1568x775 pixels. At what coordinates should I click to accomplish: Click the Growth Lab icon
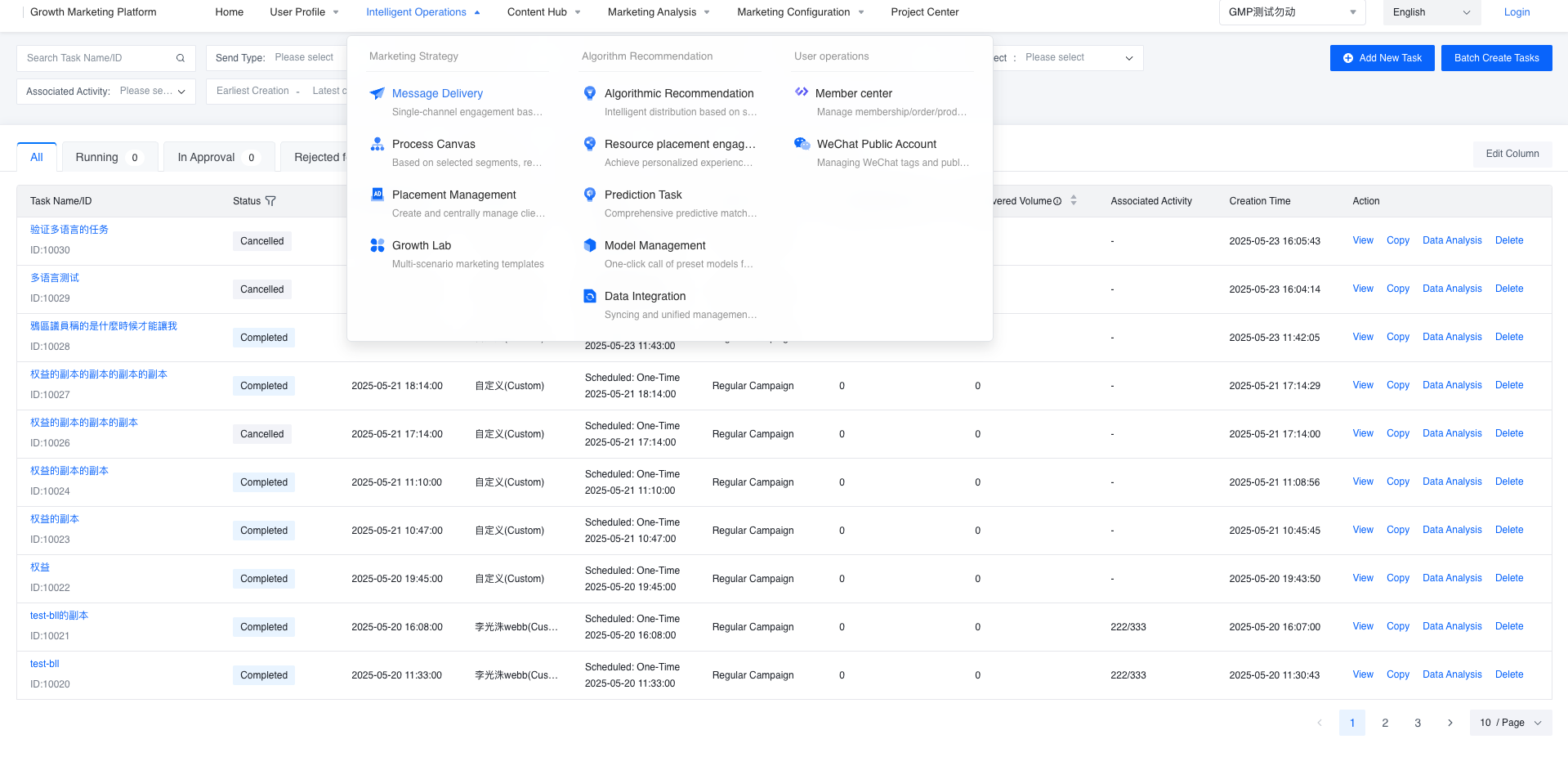point(377,245)
